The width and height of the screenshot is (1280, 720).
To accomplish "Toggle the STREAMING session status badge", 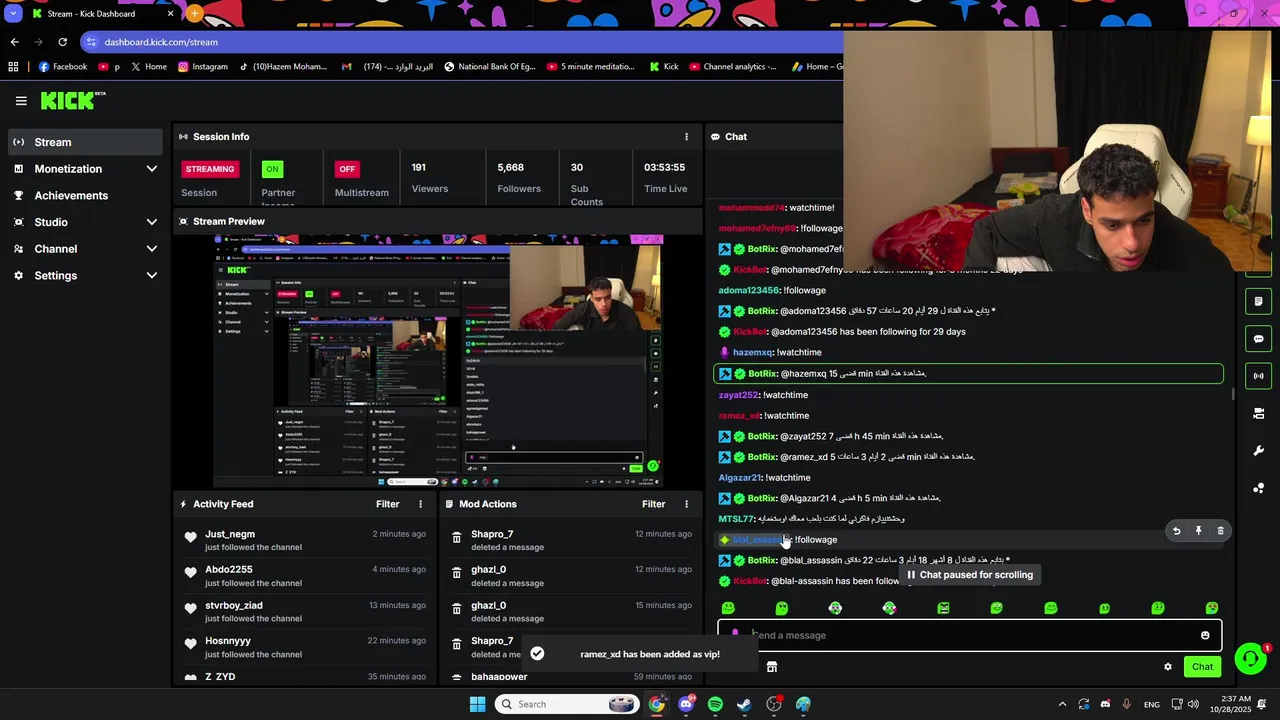I will click(209, 169).
